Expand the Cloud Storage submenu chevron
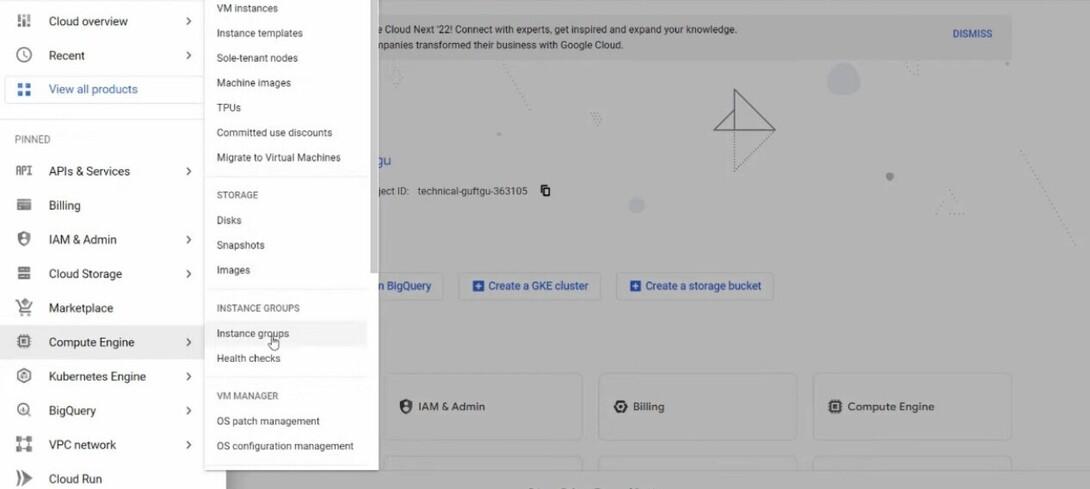The image size is (1090, 489). (188, 274)
